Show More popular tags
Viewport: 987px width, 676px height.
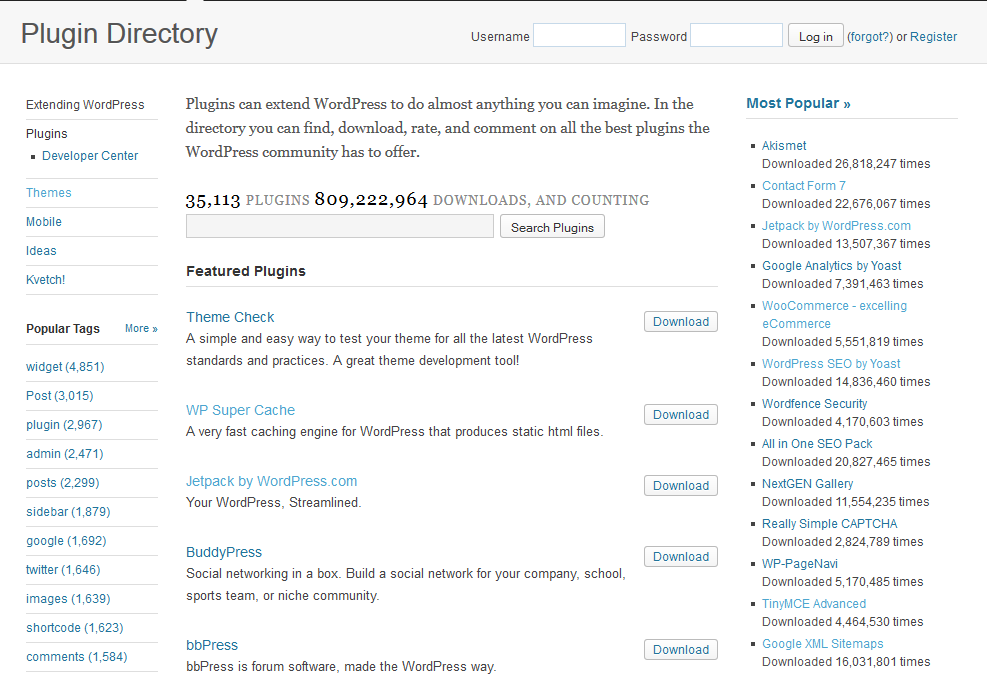tap(141, 329)
